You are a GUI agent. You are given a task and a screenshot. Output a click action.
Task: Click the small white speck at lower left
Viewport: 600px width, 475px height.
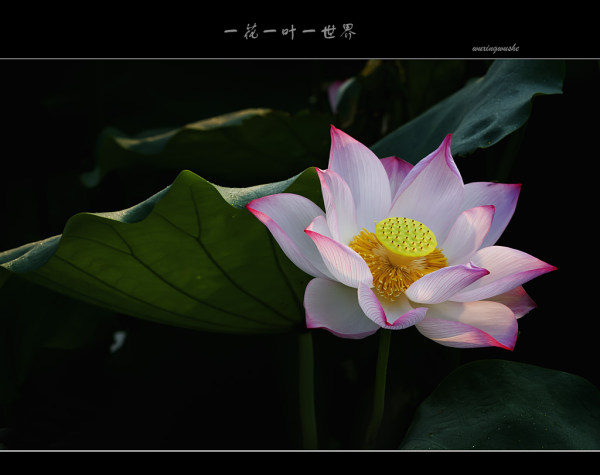tap(118, 341)
